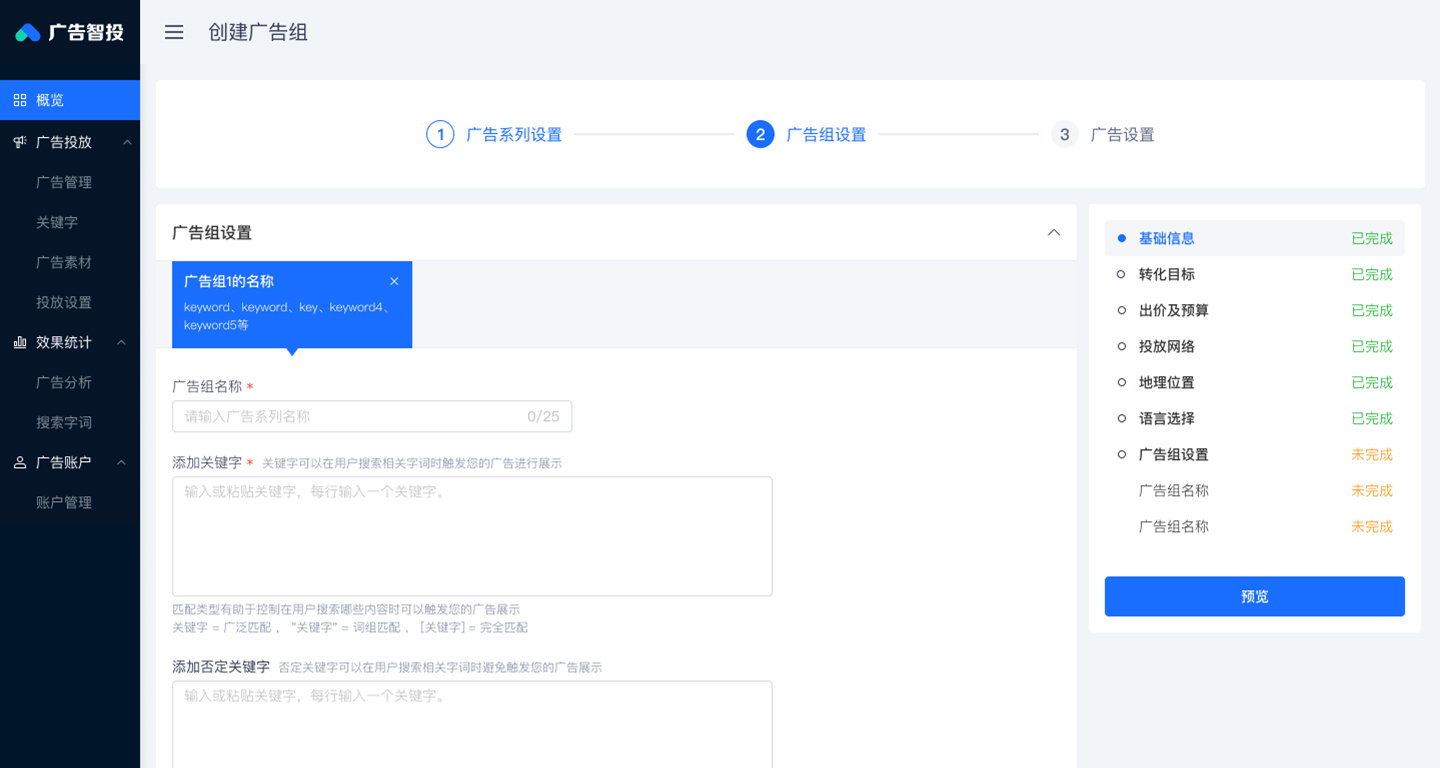The image size is (1440, 768).
Task: Click the 广告智投 cloud logo
Action: pos(28,33)
